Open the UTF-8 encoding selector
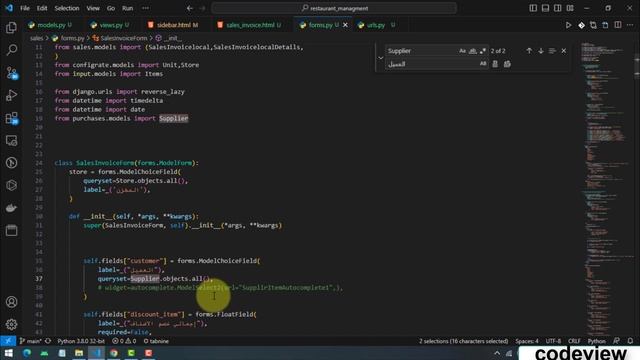Viewport: 640px width, 360px height. (x=553, y=341)
